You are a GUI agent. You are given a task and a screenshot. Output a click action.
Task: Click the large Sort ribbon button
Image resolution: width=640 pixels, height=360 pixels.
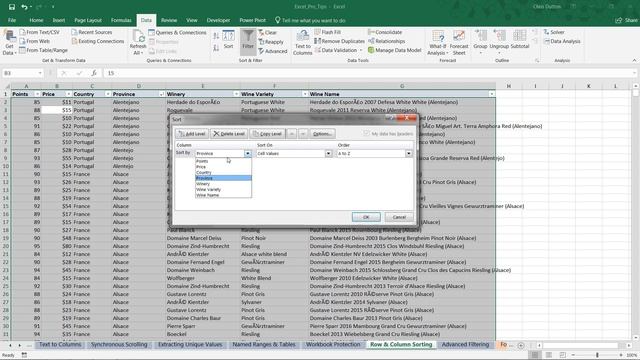click(228, 40)
